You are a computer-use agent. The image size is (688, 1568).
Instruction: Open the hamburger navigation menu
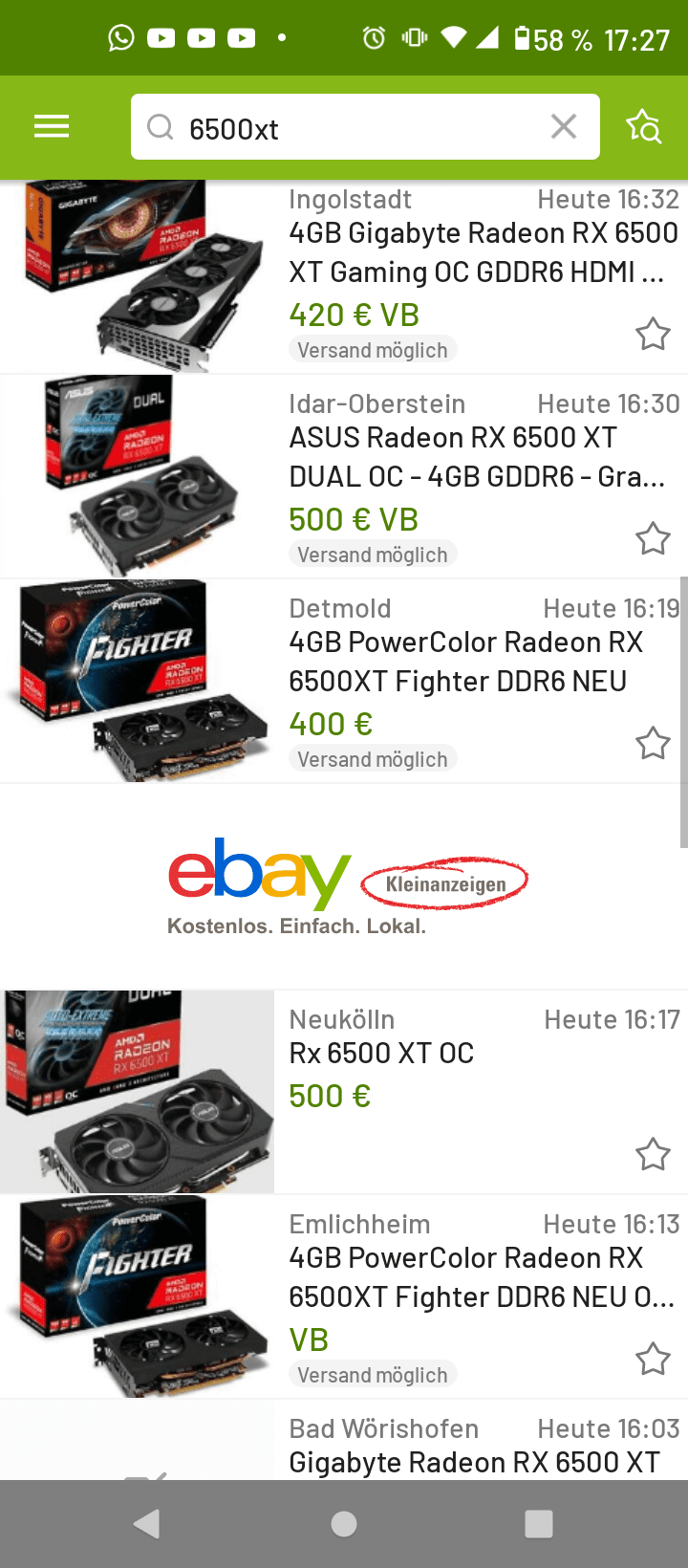tap(52, 126)
